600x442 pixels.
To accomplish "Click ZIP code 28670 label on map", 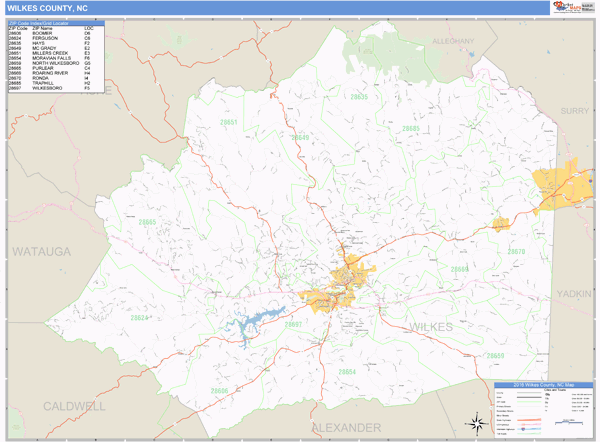I will coord(515,251).
